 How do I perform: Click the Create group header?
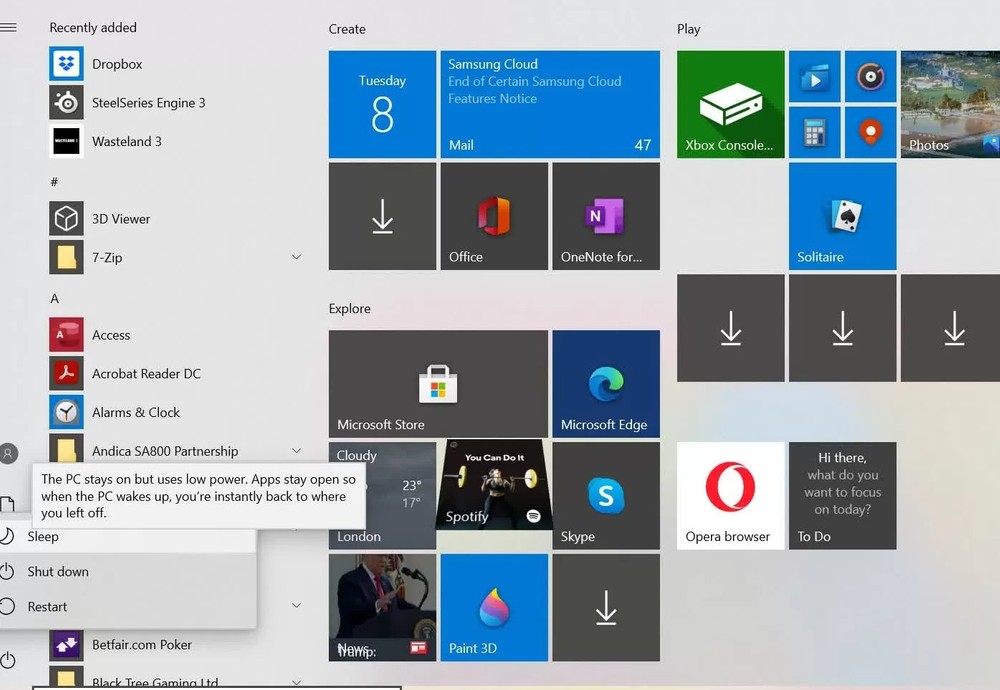[347, 29]
